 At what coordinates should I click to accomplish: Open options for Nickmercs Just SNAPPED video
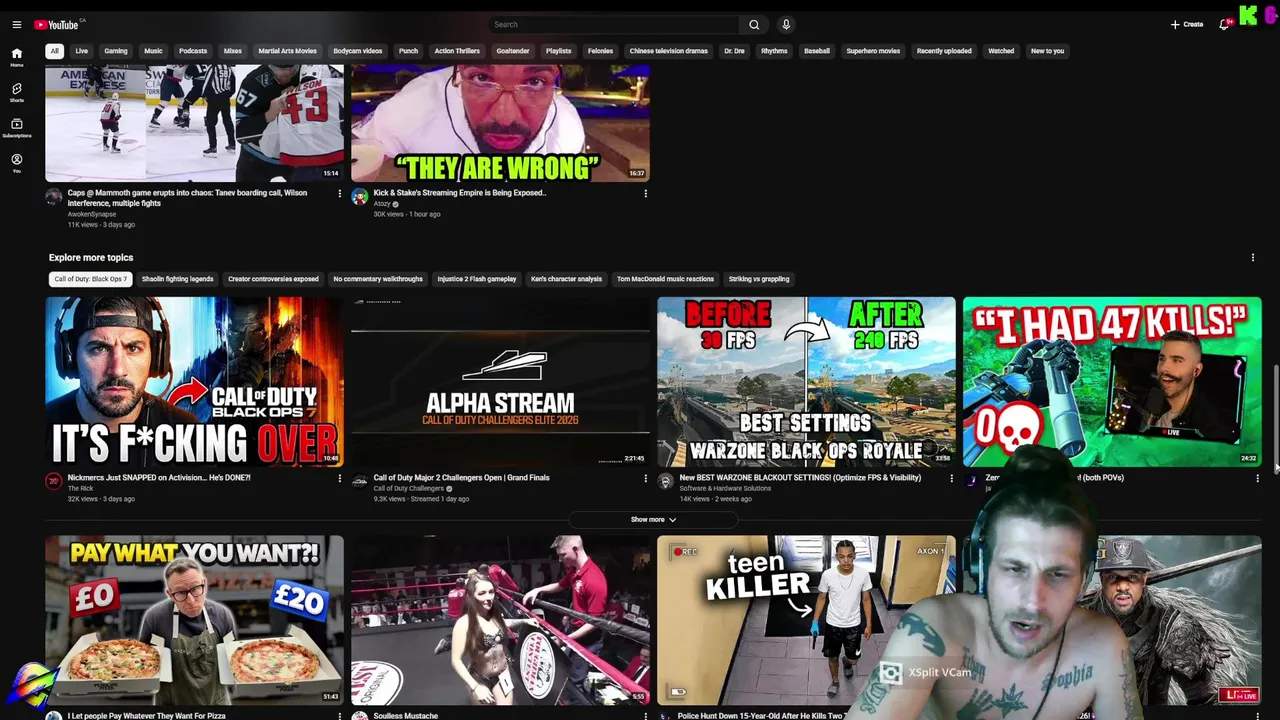[x=339, y=479]
